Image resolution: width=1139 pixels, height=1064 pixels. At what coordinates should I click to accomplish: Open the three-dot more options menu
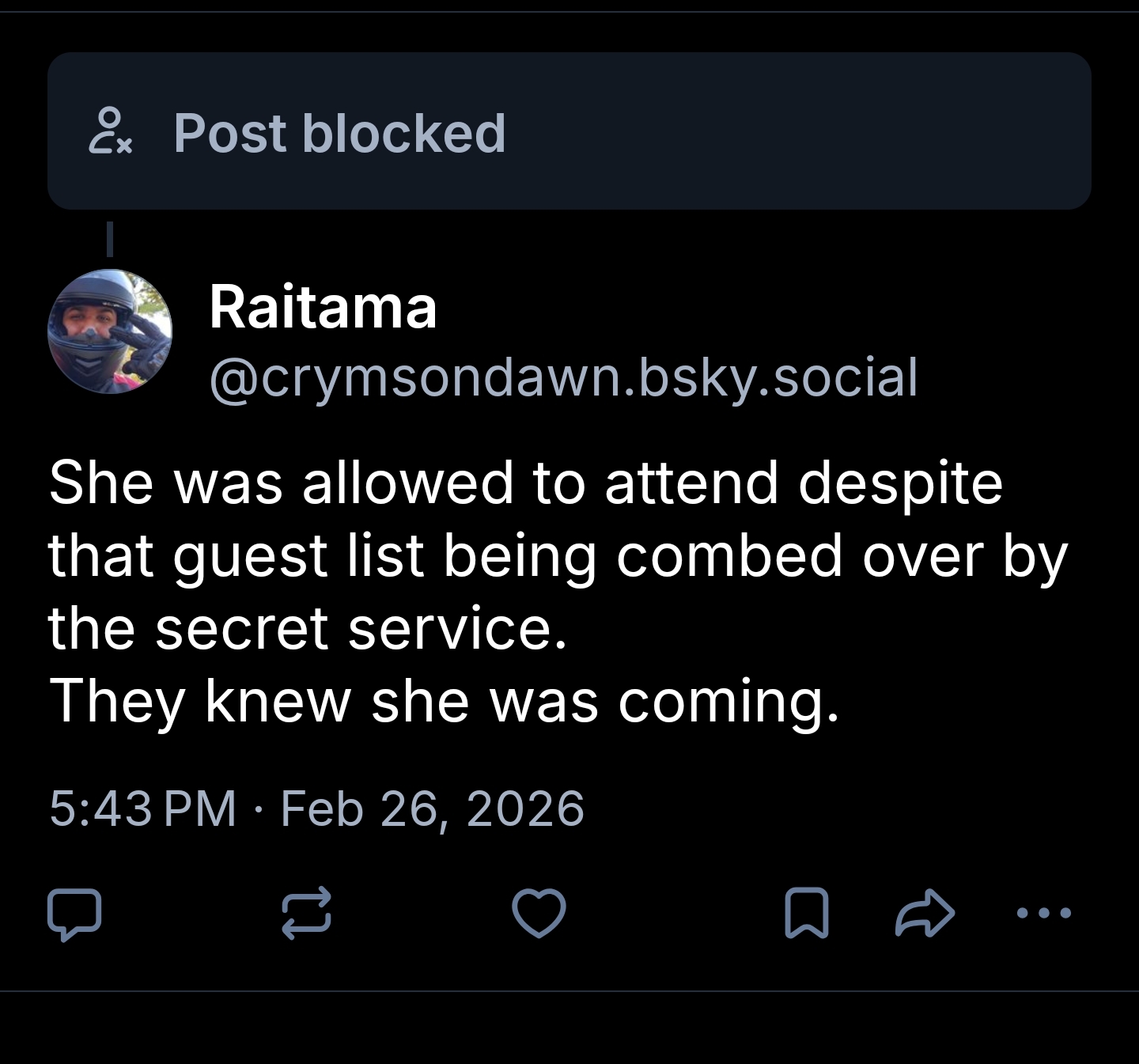(x=1043, y=914)
